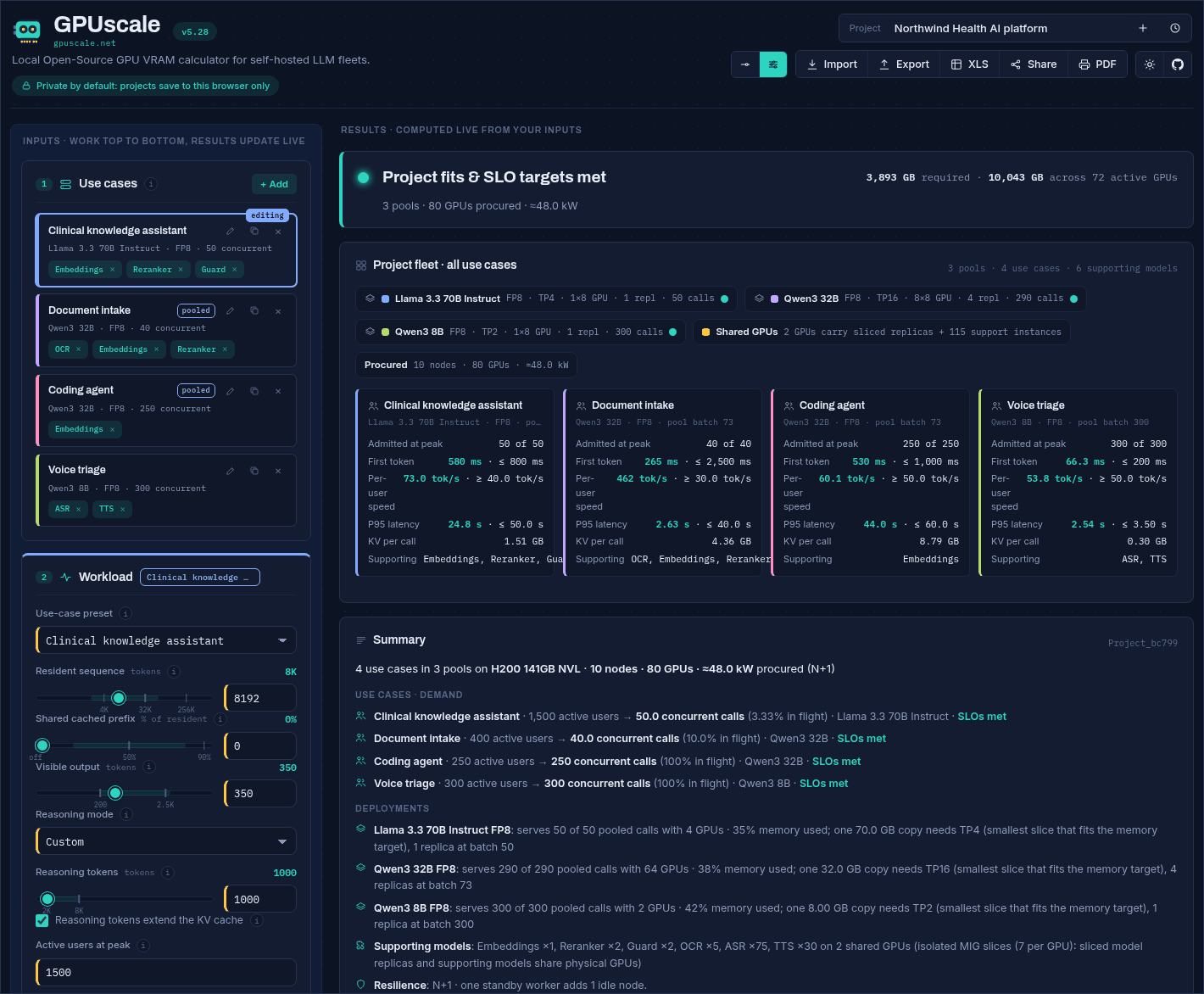Remove TTS tag from Voice triage
The width and height of the screenshot is (1204, 994).
(122, 509)
